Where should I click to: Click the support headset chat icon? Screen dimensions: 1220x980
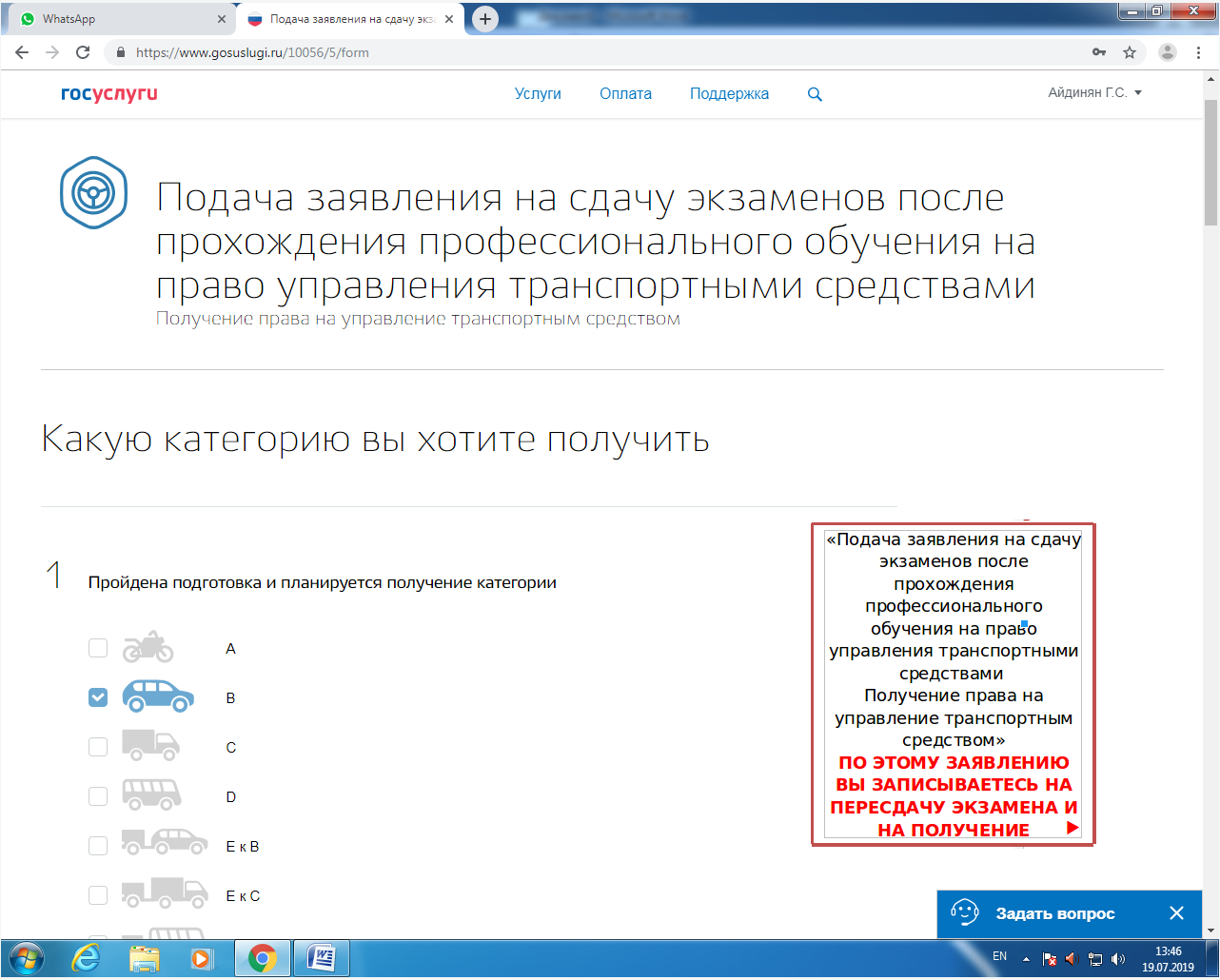965,912
